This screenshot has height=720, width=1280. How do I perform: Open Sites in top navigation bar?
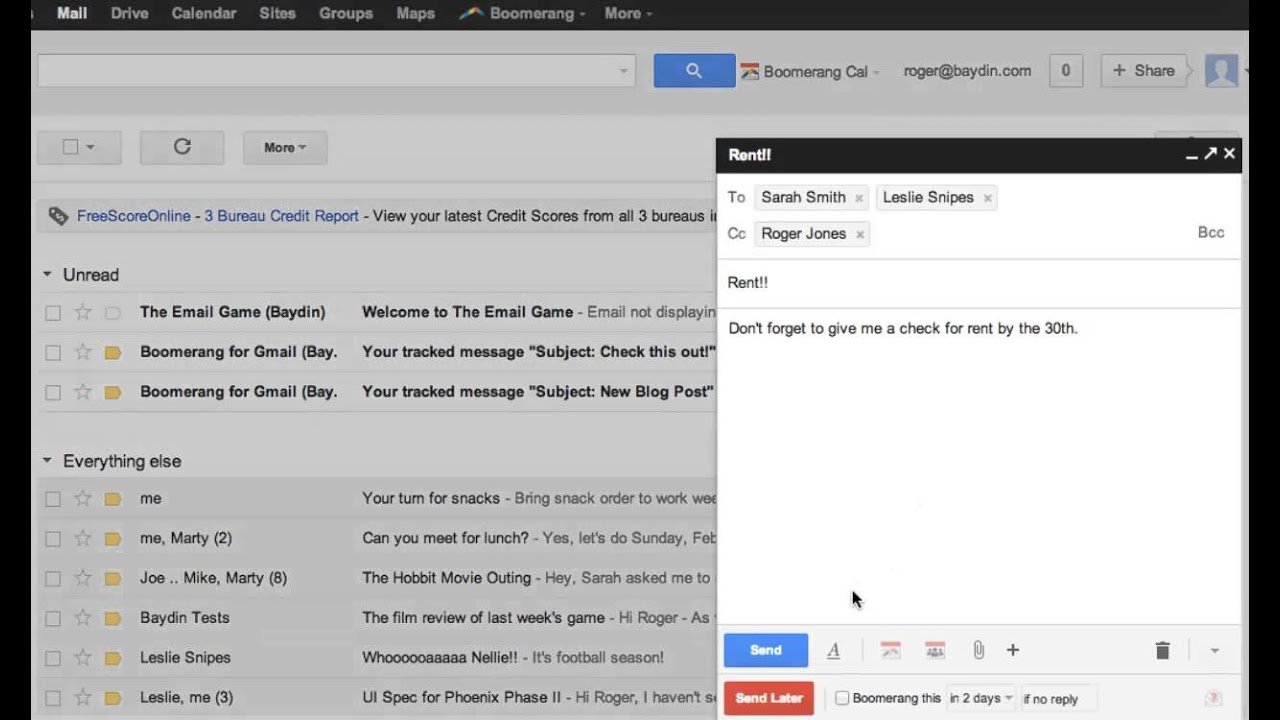(277, 13)
